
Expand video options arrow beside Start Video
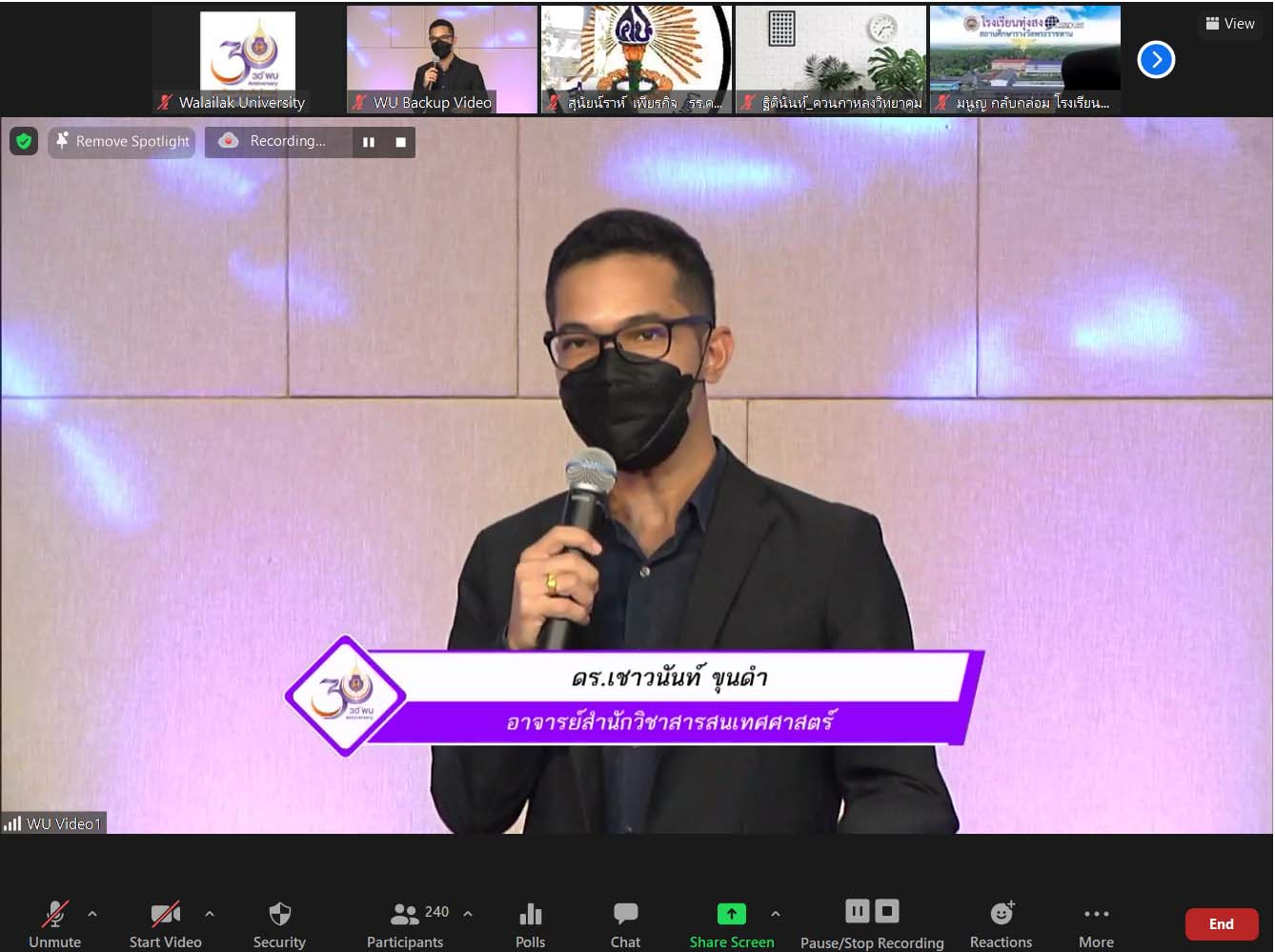coord(210,914)
